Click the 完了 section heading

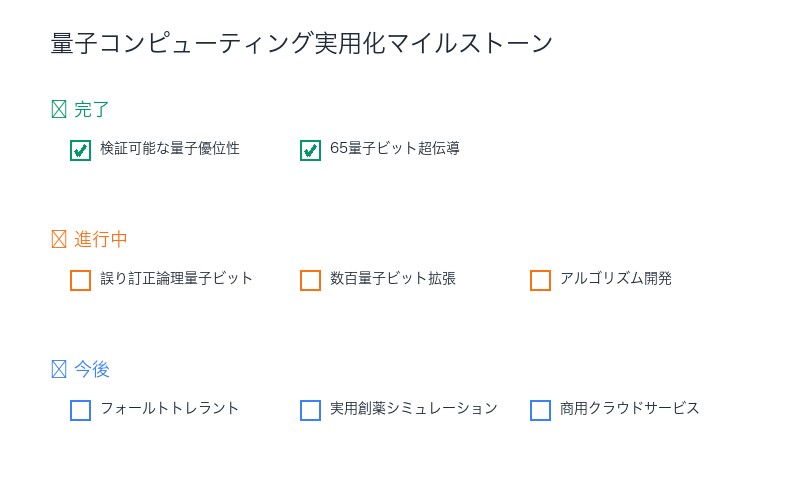click(x=92, y=110)
